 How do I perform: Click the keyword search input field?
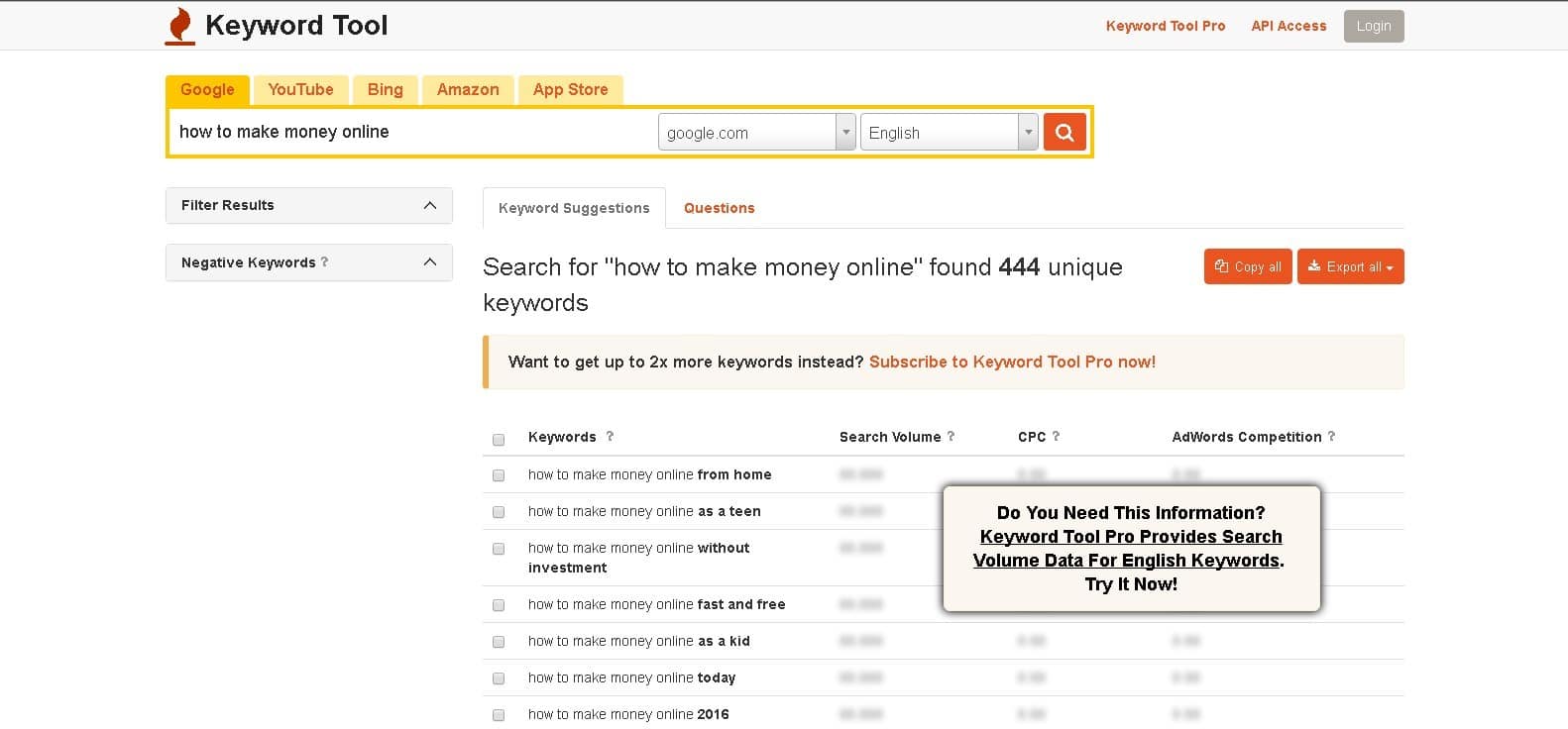[x=413, y=132]
